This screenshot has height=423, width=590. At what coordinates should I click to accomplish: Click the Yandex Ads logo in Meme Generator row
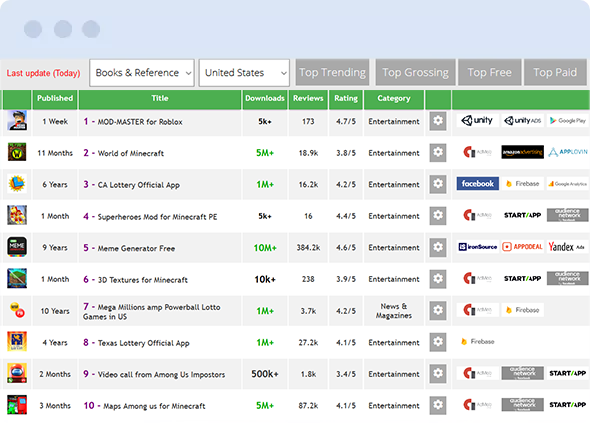click(567, 247)
